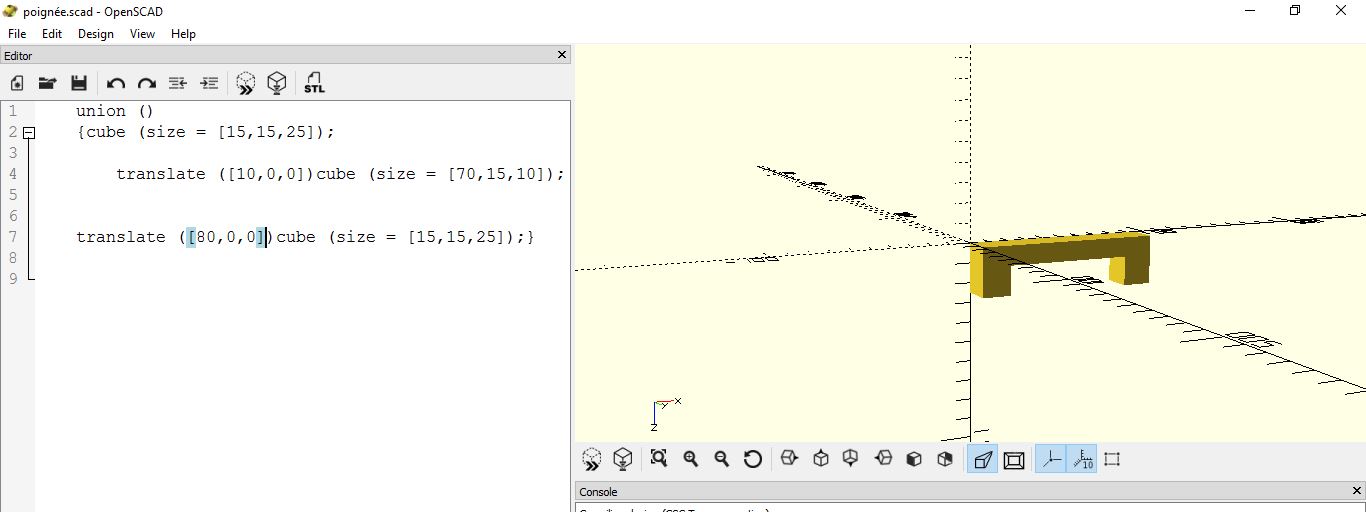Save the file with the floppy disk icon
The height and width of the screenshot is (512, 1366).
coord(79,83)
